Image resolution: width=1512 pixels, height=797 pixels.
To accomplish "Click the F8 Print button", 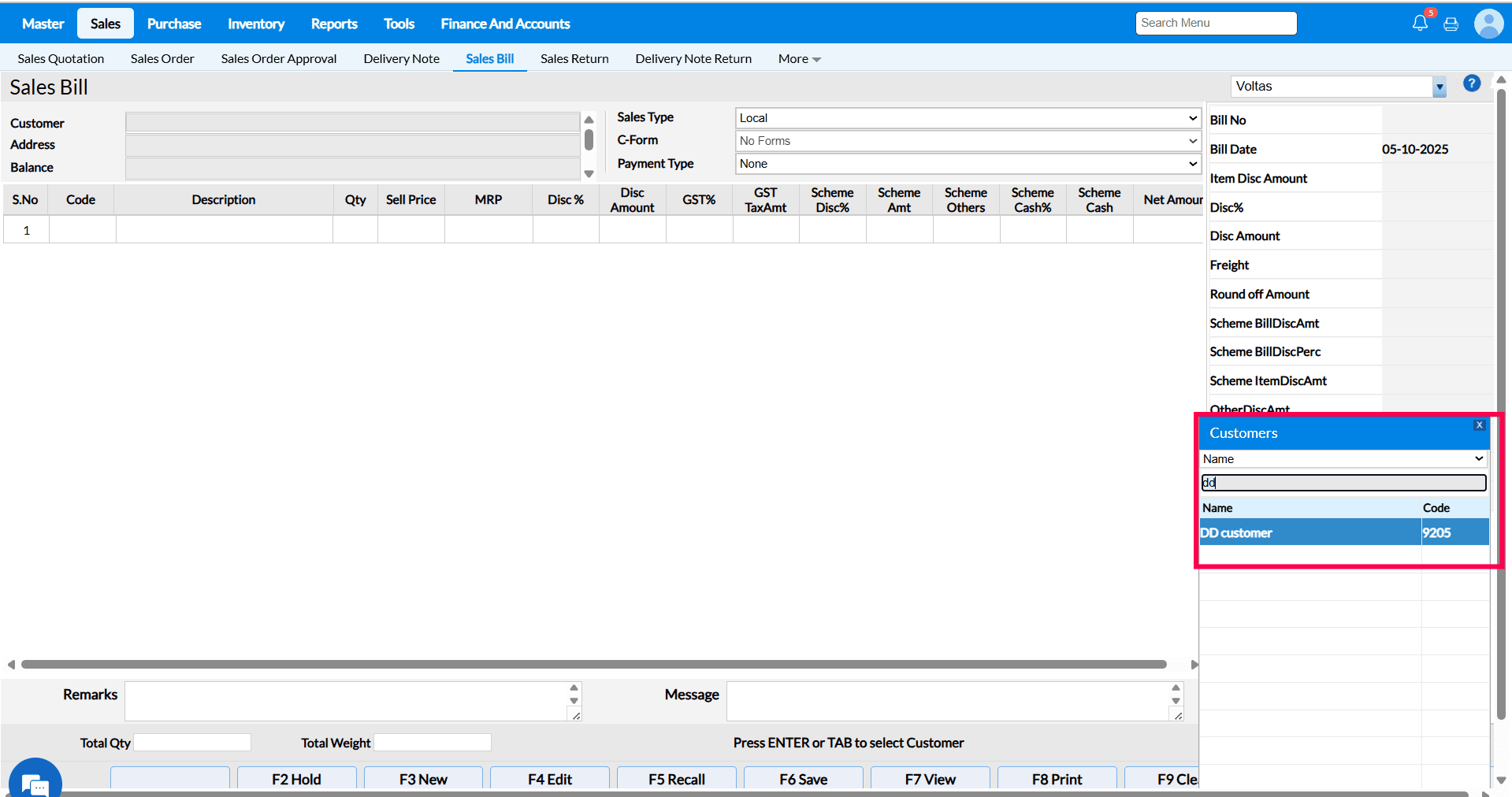I will click(x=1056, y=779).
